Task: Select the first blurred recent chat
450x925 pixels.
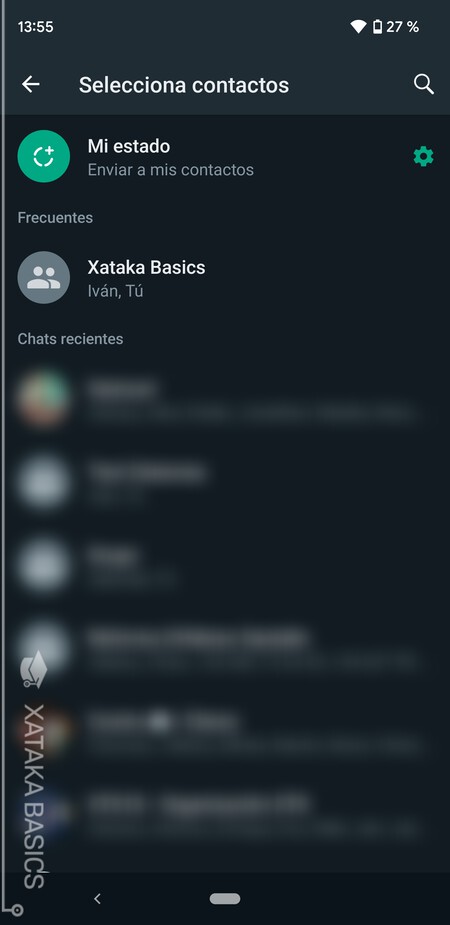Action: coord(225,399)
